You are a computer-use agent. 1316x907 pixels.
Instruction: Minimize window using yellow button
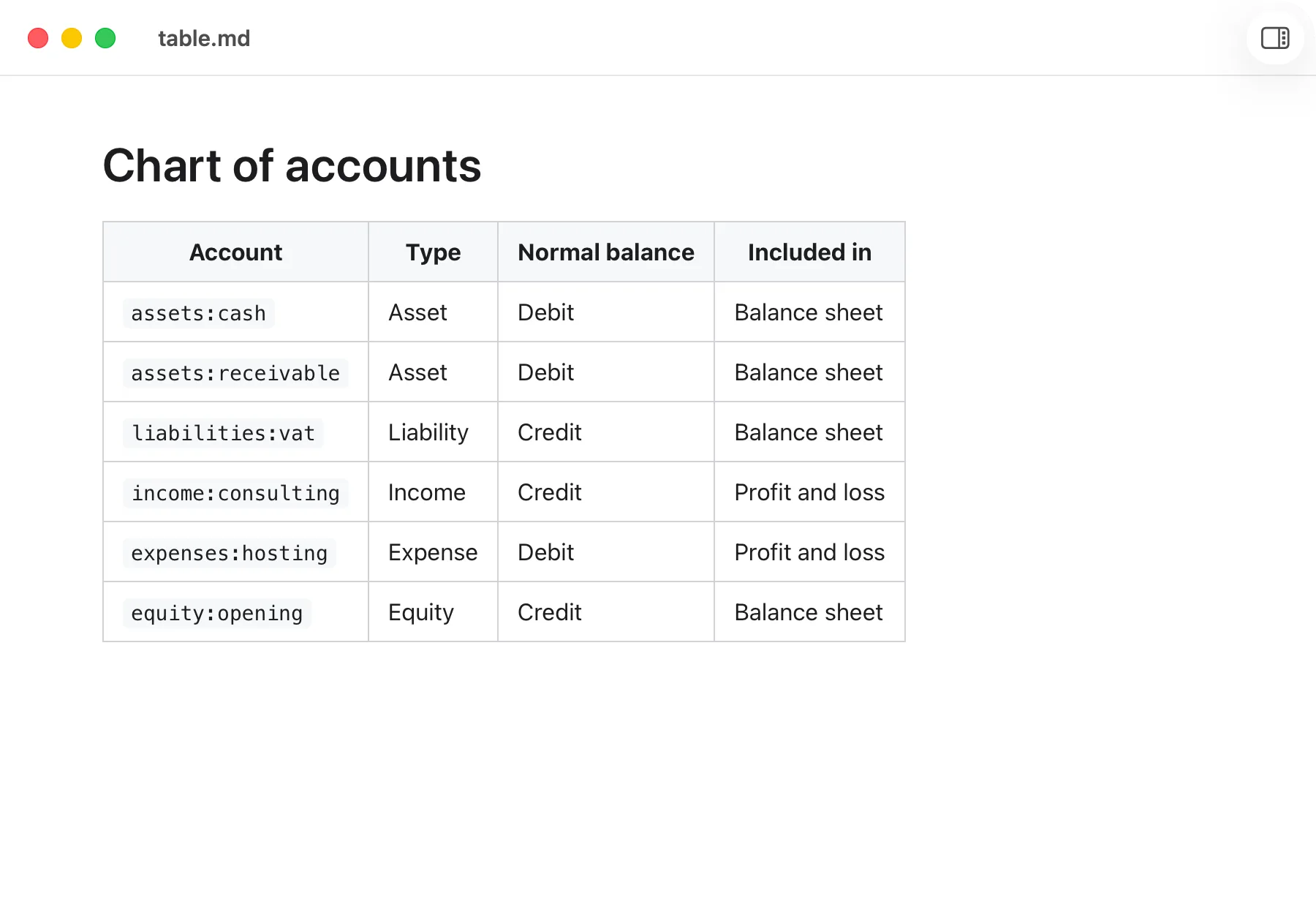72,38
